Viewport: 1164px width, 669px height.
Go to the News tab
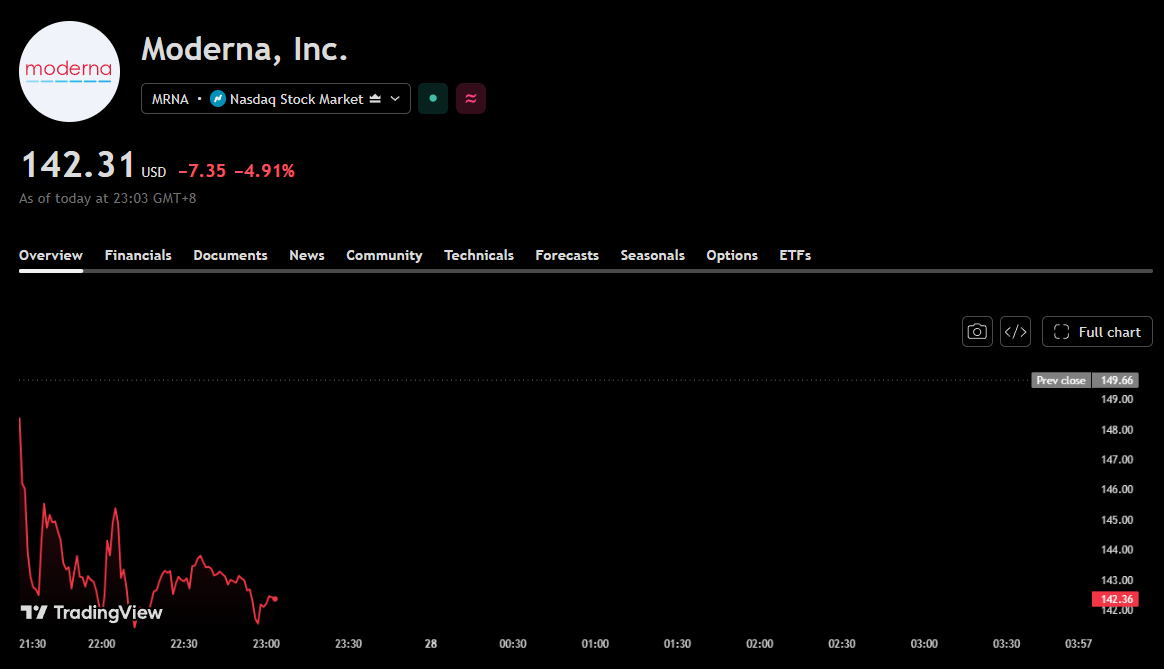click(307, 255)
